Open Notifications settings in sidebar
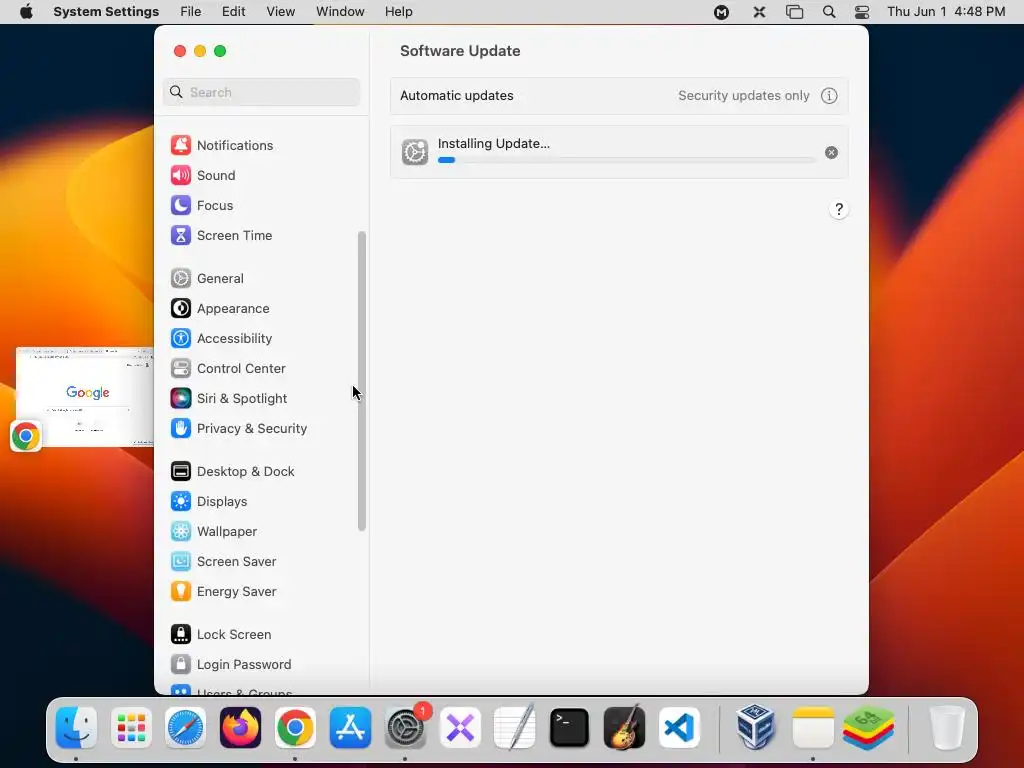The image size is (1024, 768). tap(222, 145)
